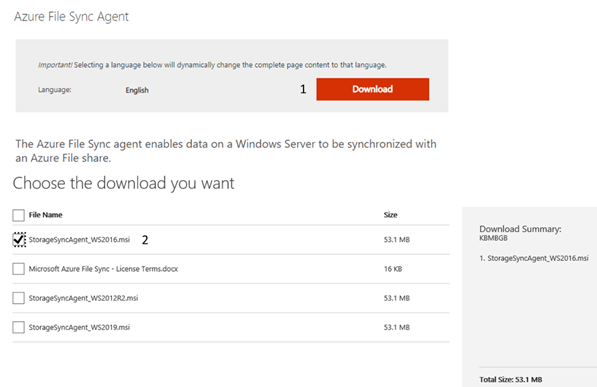
Task: Check the License Terms.docx checkbox
Action: click(x=18, y=269)
